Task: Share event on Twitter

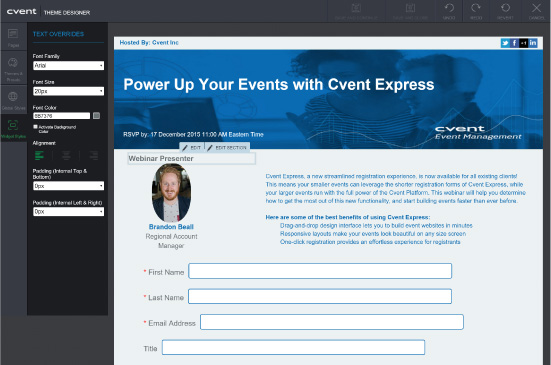Action: pyautogui.click(x=505, y=43)
